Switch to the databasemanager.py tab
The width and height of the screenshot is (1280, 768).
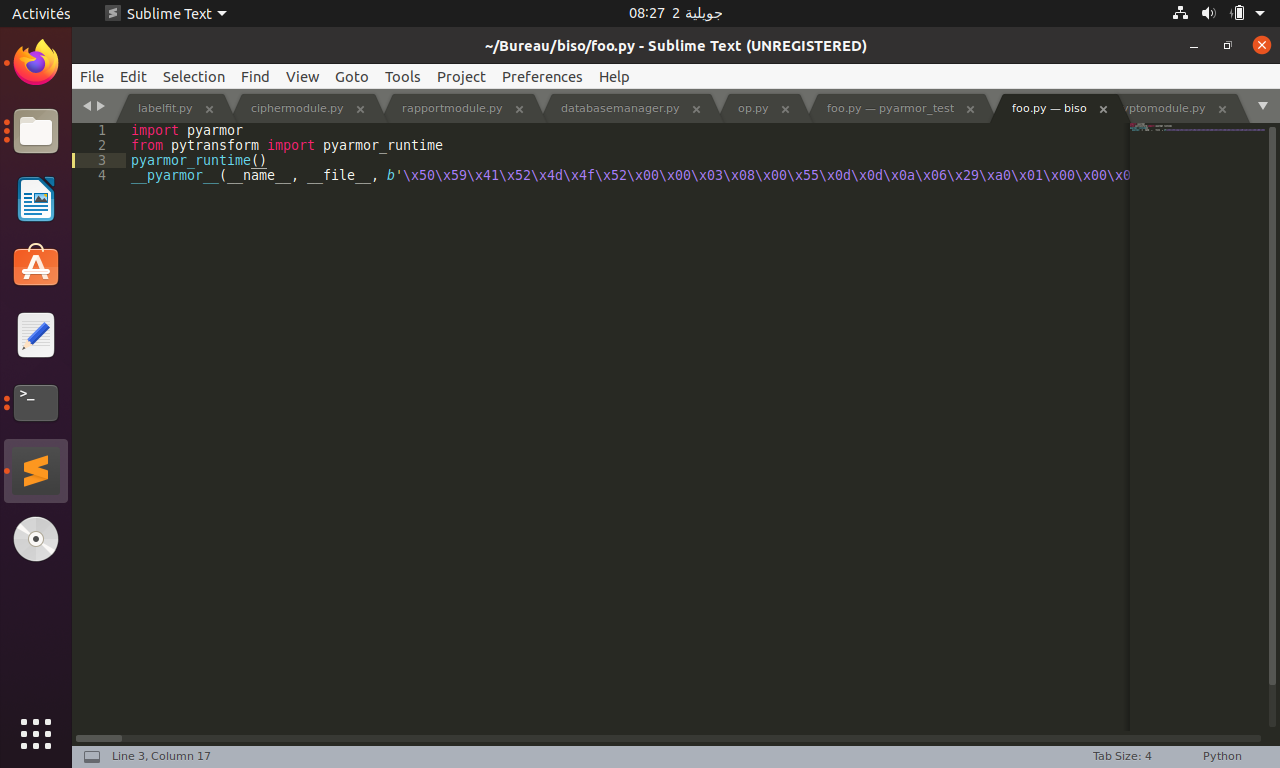pyautogui.click(x=620, y=108)
